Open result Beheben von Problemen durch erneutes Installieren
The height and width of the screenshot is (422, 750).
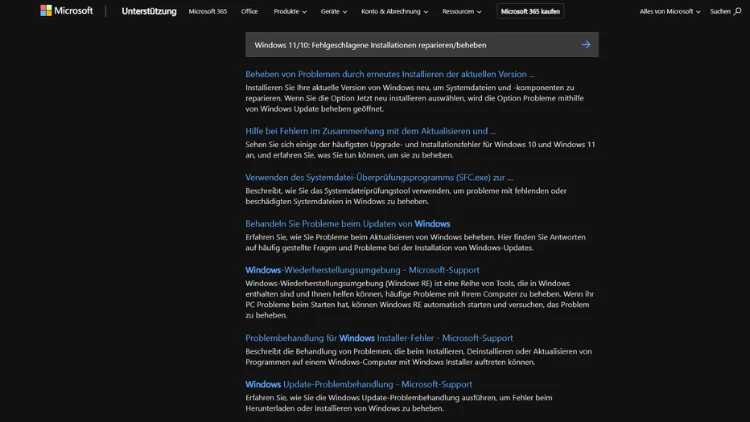coord(390,74)
